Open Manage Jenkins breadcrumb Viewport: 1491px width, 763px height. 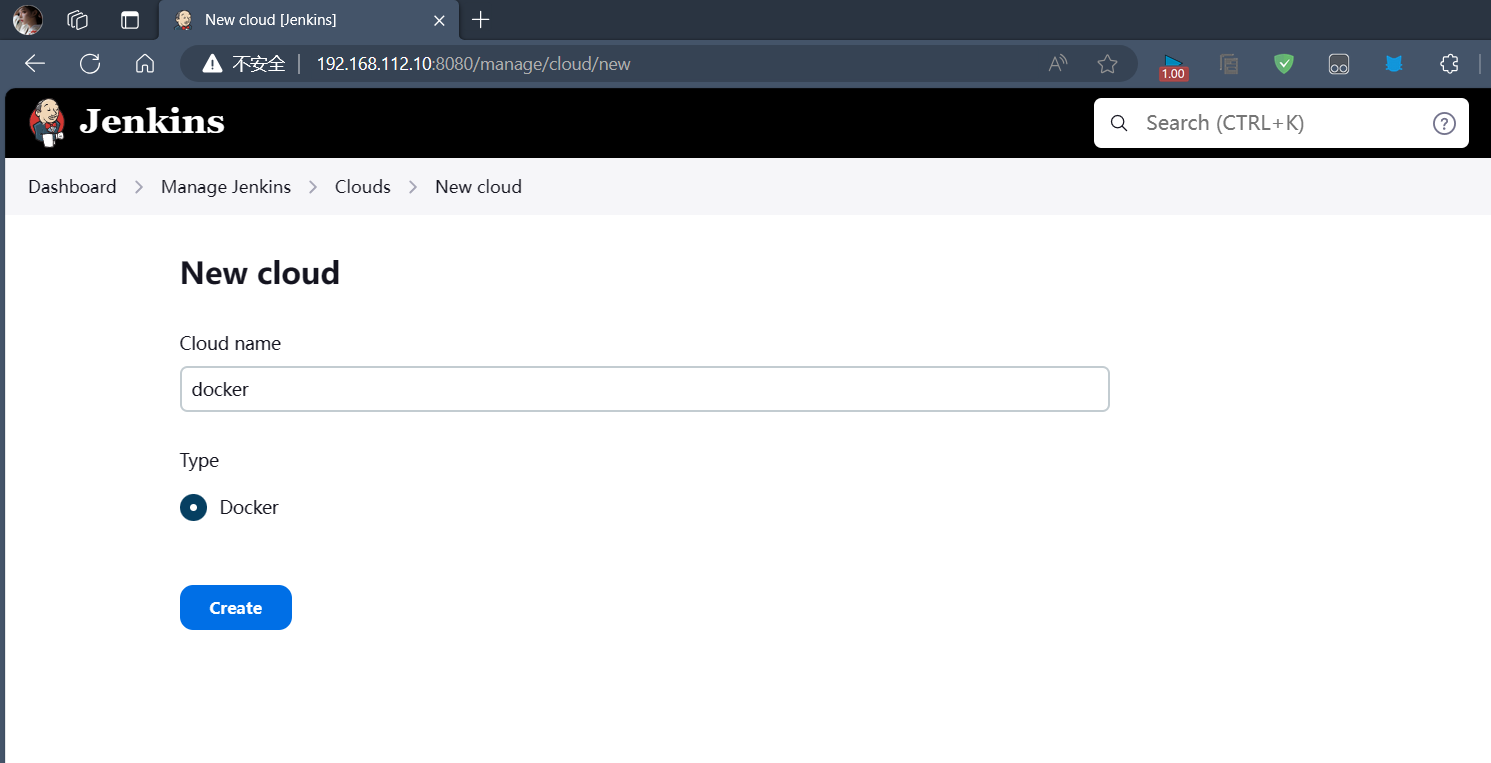(226, 187)
